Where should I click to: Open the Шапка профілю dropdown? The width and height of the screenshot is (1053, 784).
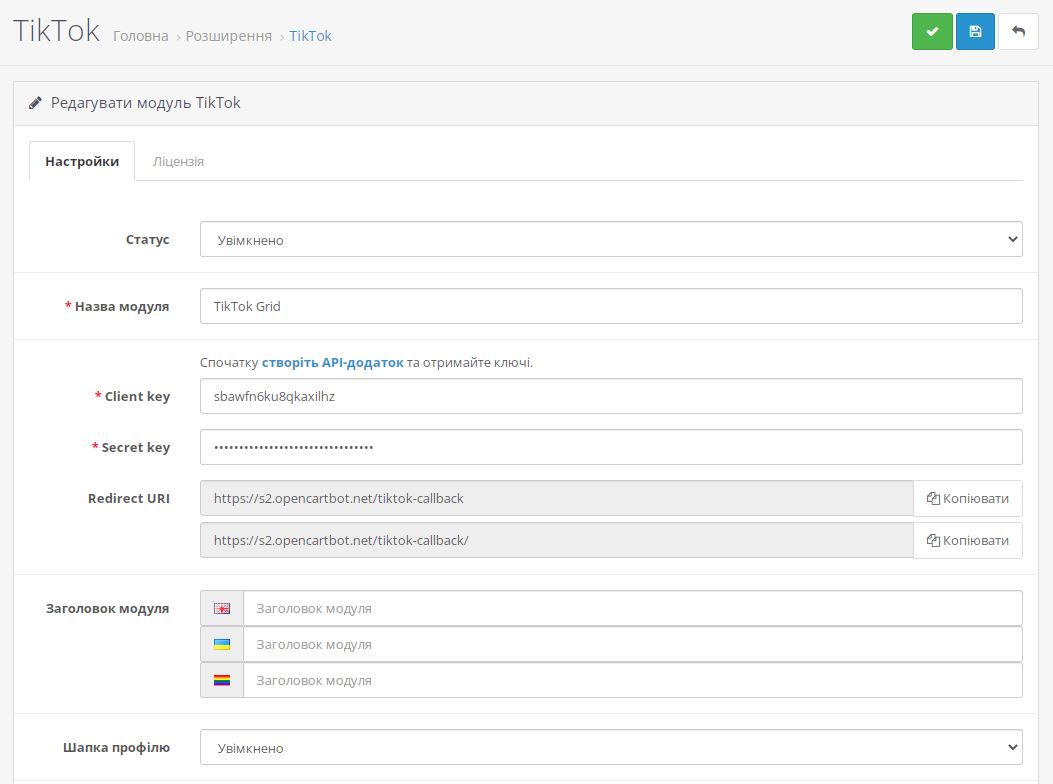[x=611, y=747]
